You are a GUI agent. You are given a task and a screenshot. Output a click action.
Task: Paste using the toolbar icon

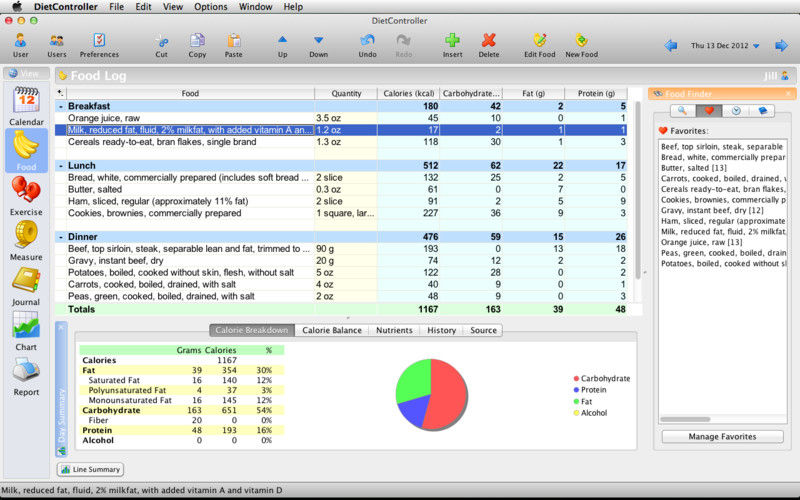click(234, 45)
